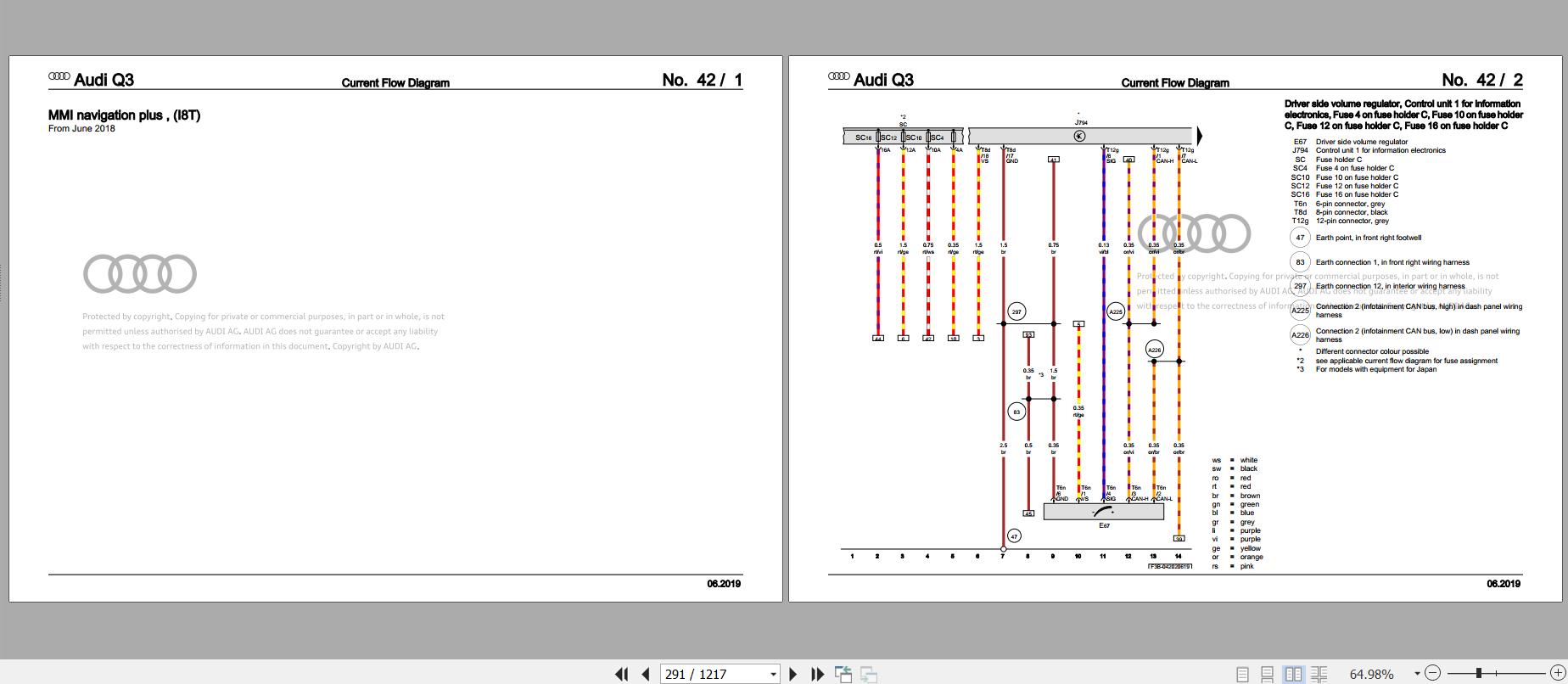Click colour code entry 'pink'
The width and height of the screenshot is (1568, 684).
click(1247, 566)
